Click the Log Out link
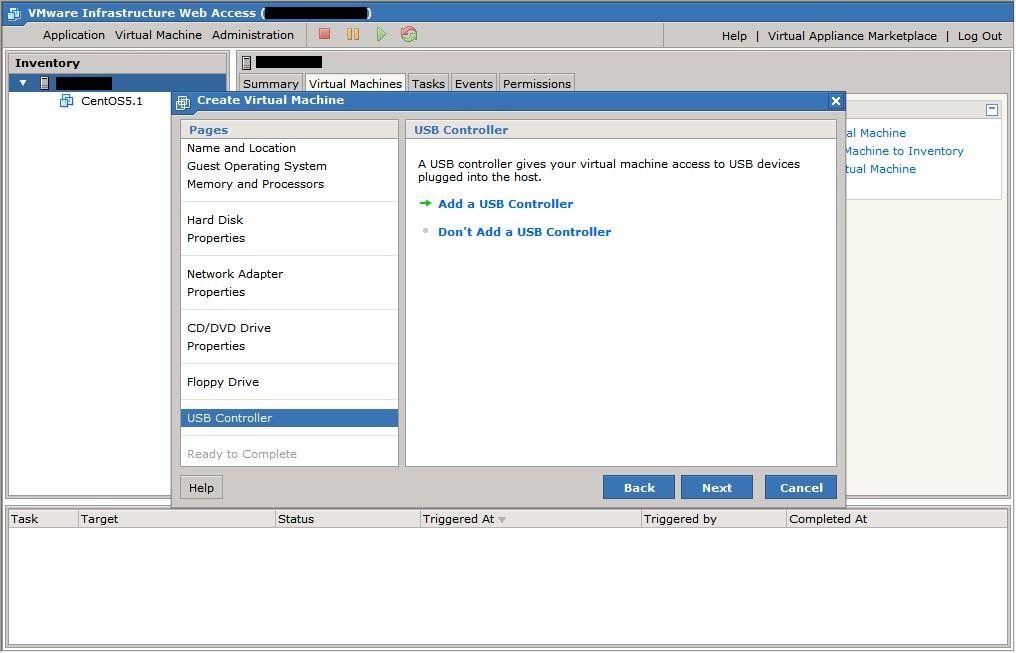The height and width of the screenshot is (653, 1016). click(980, 36)
